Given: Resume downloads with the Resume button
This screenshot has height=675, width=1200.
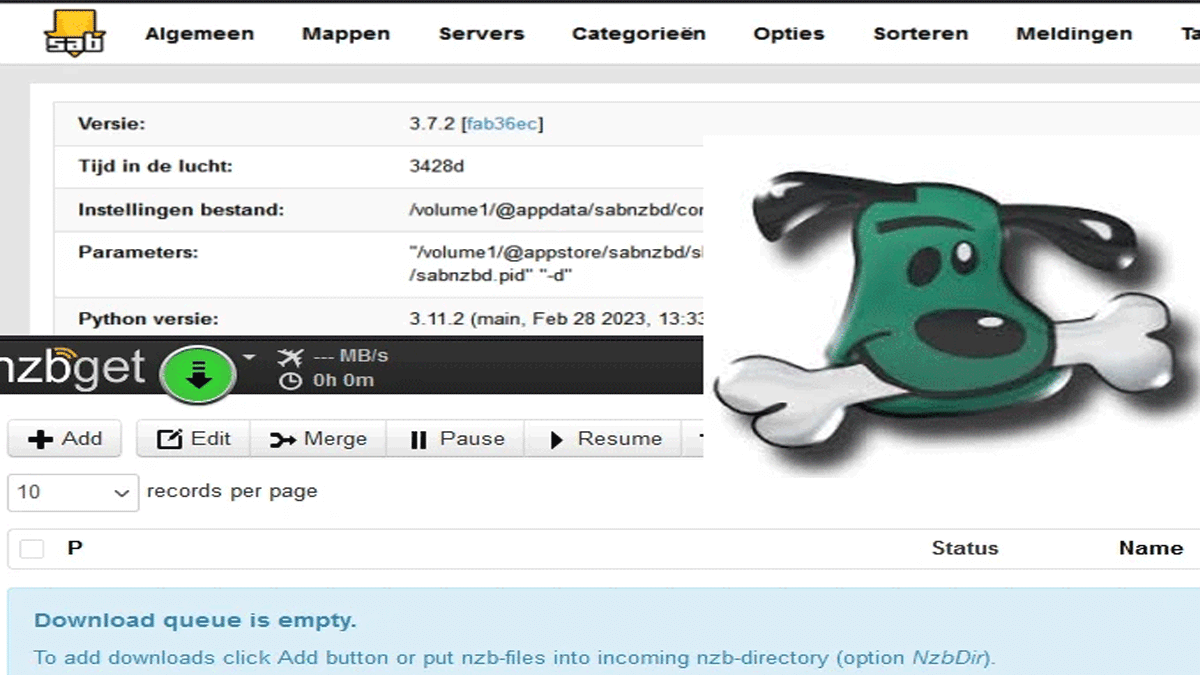Looking at the screenshot, I should pyautogui.click(x=605, y=439).
